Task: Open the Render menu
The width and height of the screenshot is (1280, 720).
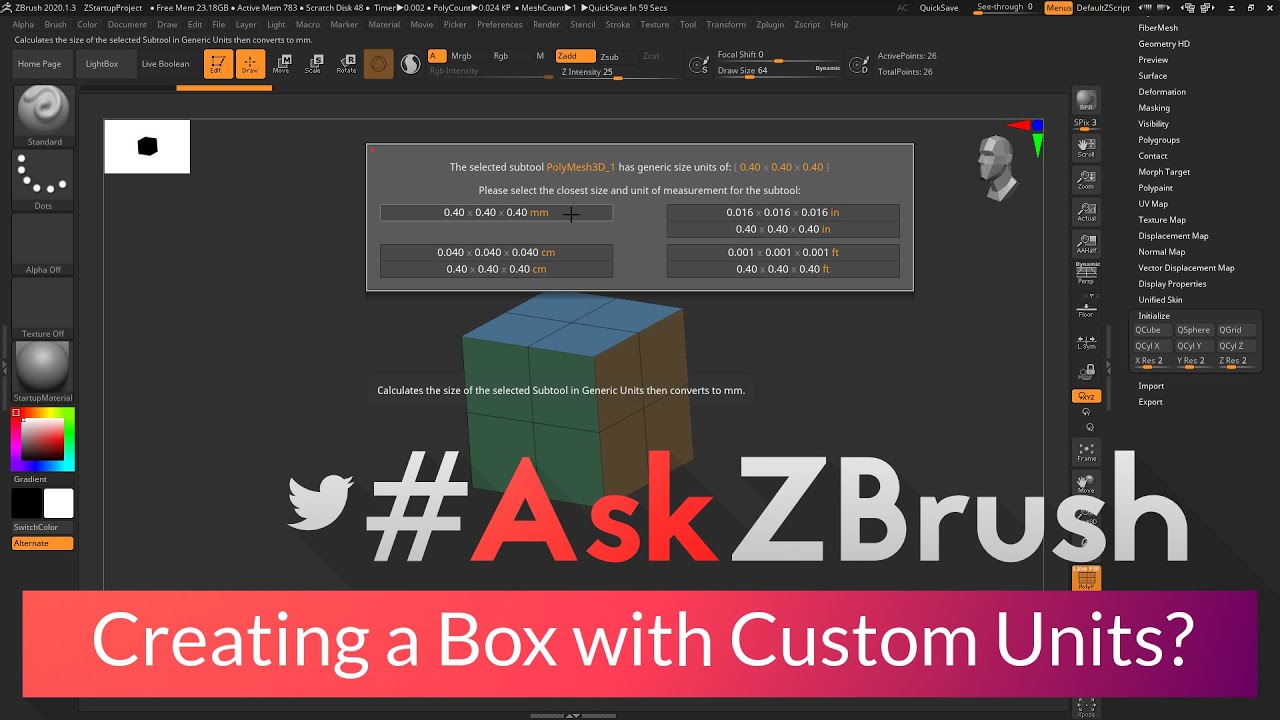Action: coord(546,24)
